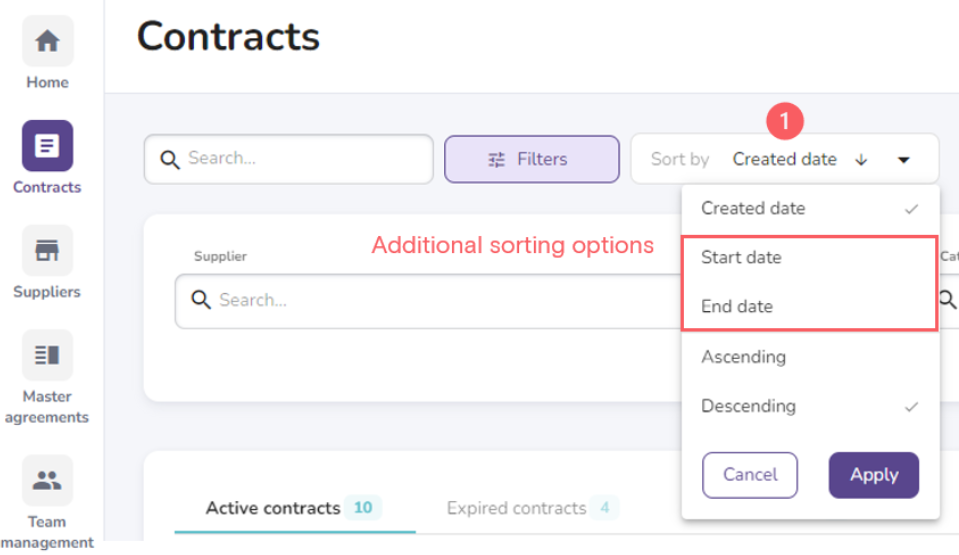Viewport: 959px width, 555px height.
Task: Open the Home sidebar icon
Action: pos(47,42)
